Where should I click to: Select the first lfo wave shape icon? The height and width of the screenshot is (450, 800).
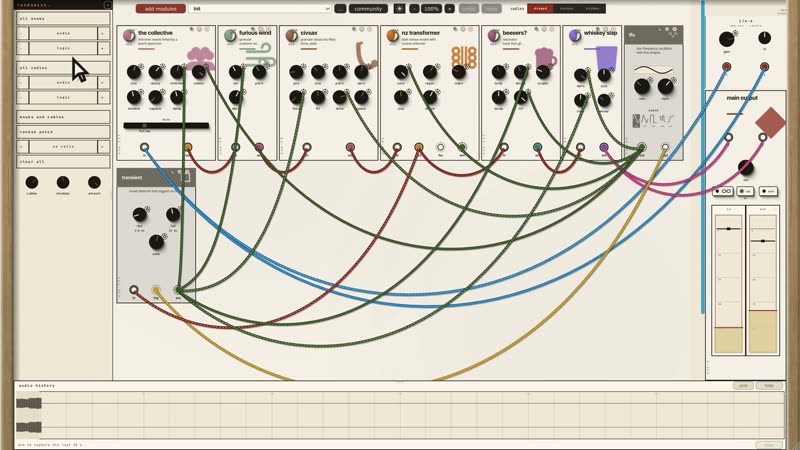636,121
